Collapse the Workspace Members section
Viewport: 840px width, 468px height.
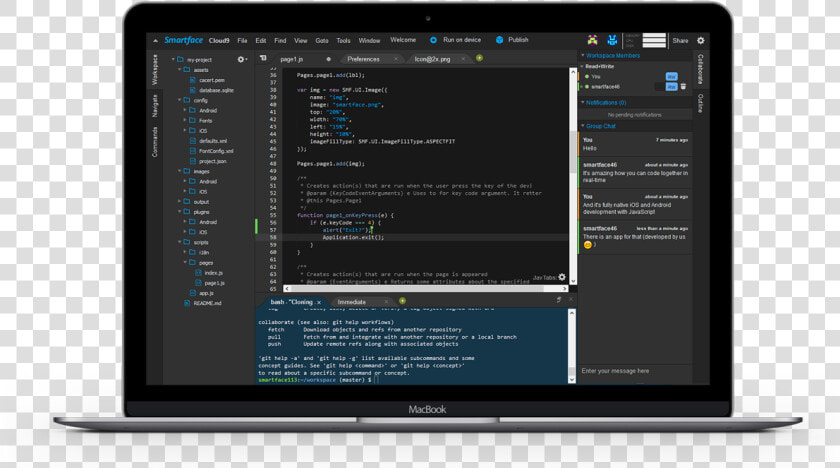point(583,55)
